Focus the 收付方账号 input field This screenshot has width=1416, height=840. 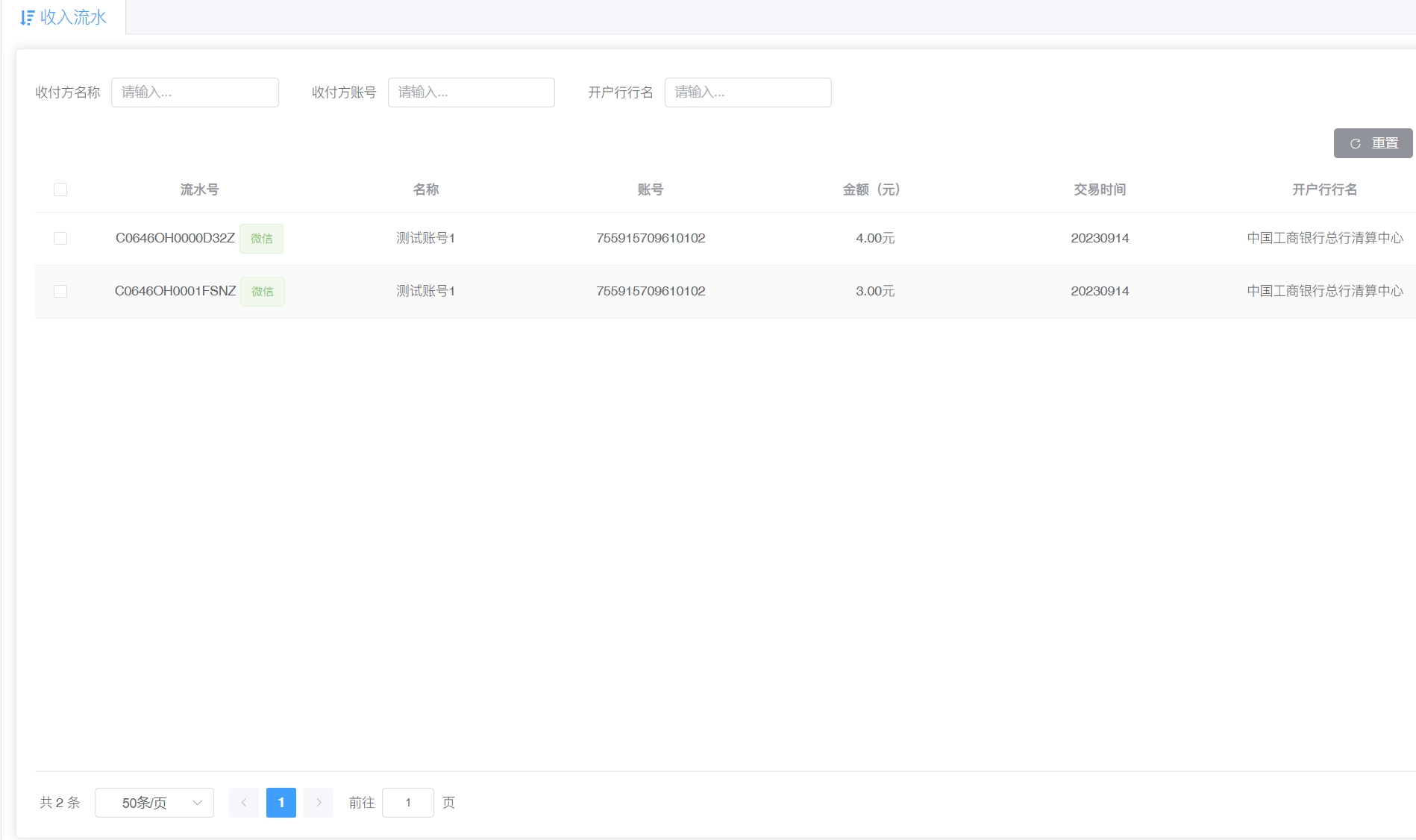click(x=471, y=93)
